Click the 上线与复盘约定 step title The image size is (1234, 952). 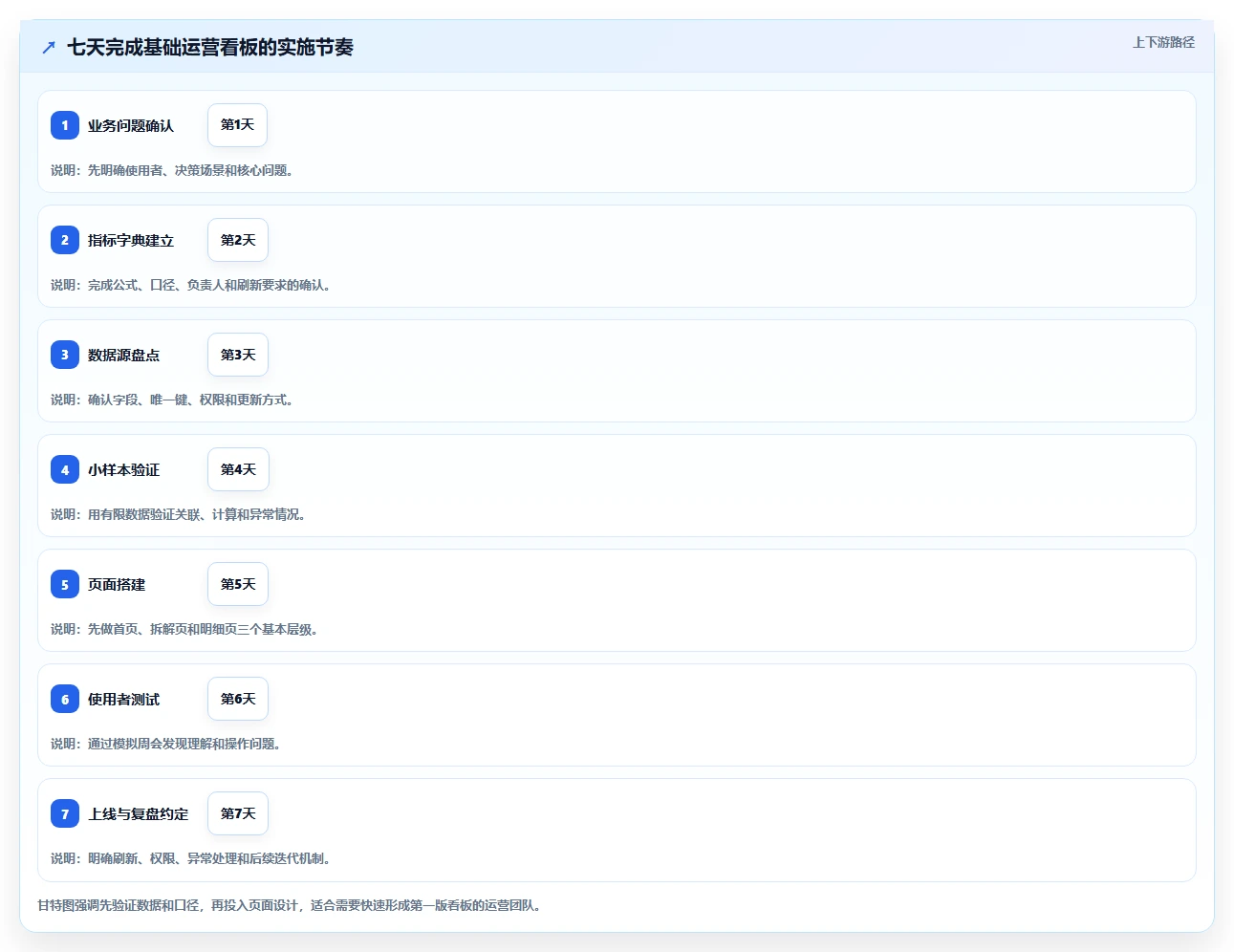(x=138, y=813)
